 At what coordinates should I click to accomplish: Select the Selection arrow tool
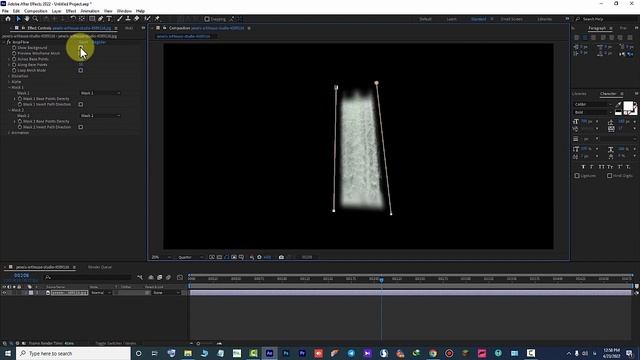pyautogui.click(x=18, y=19)
